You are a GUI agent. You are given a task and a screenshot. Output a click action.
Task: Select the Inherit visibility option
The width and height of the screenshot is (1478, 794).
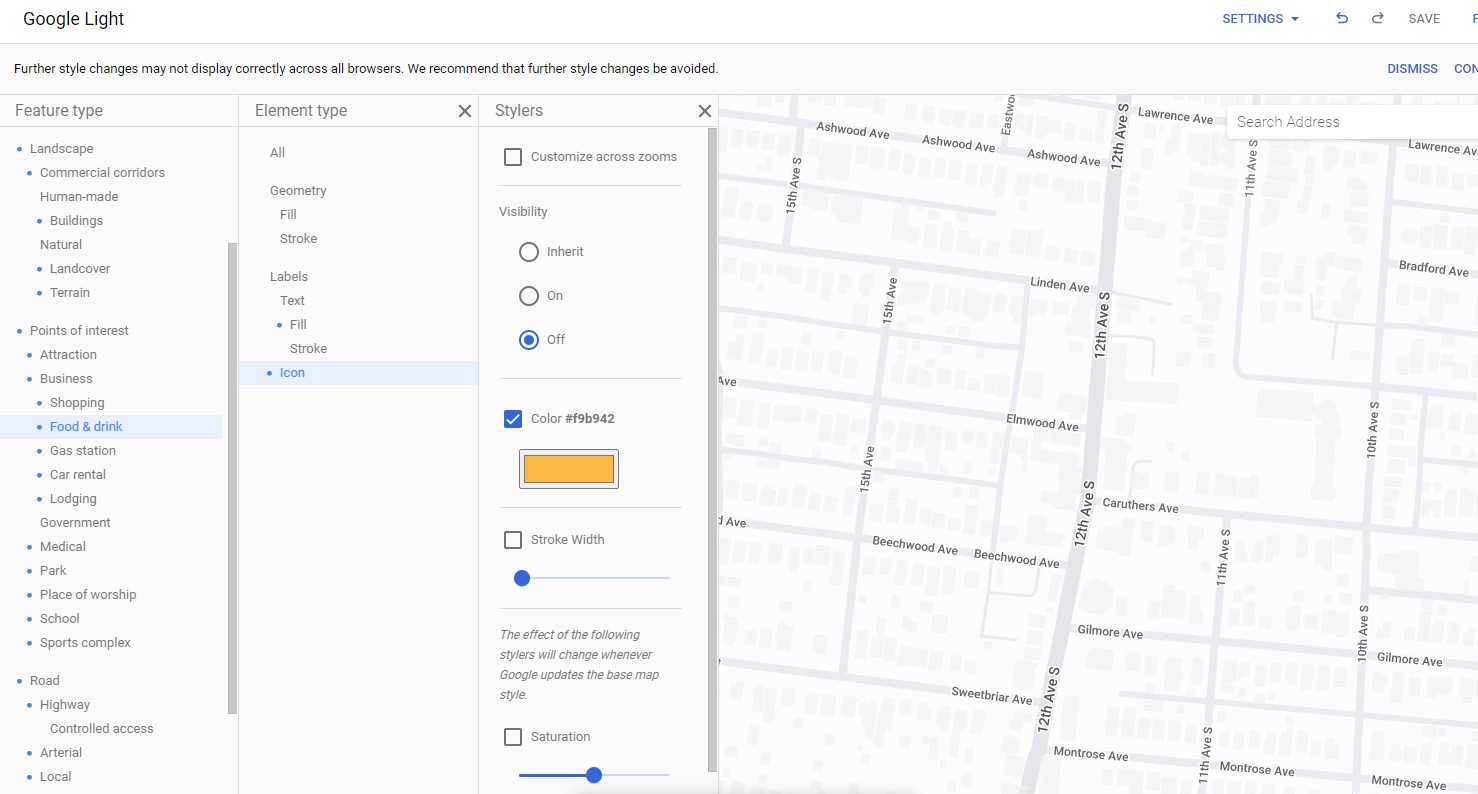click(529, 252)
